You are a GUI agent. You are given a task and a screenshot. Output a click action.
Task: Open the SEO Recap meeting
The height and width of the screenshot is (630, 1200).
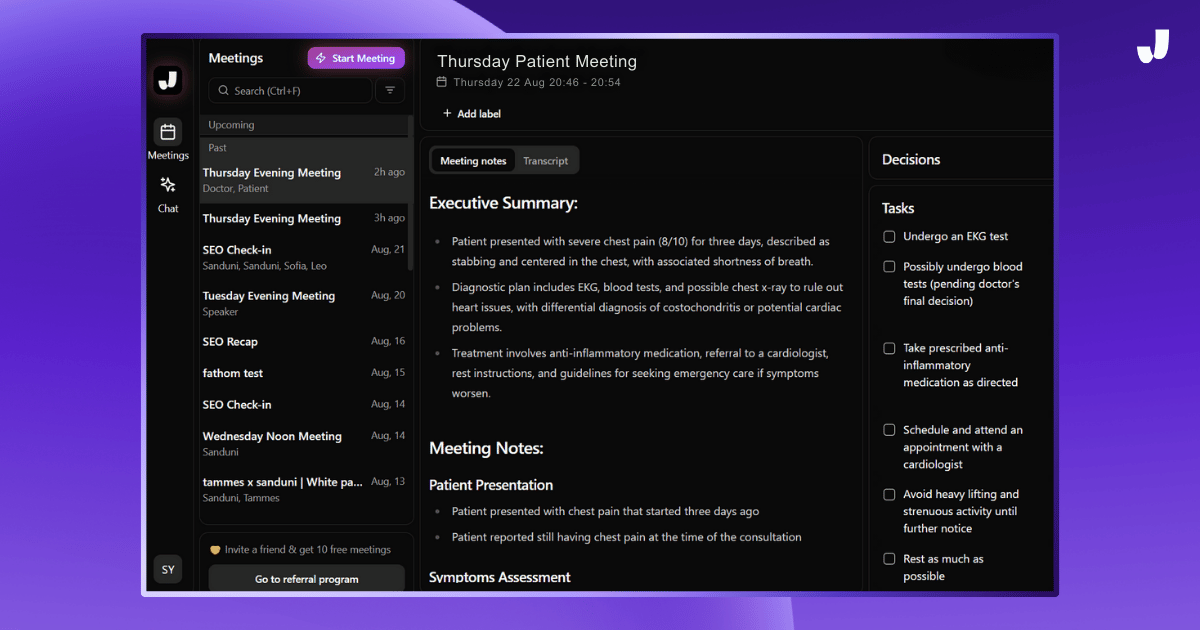coord(304,342)
